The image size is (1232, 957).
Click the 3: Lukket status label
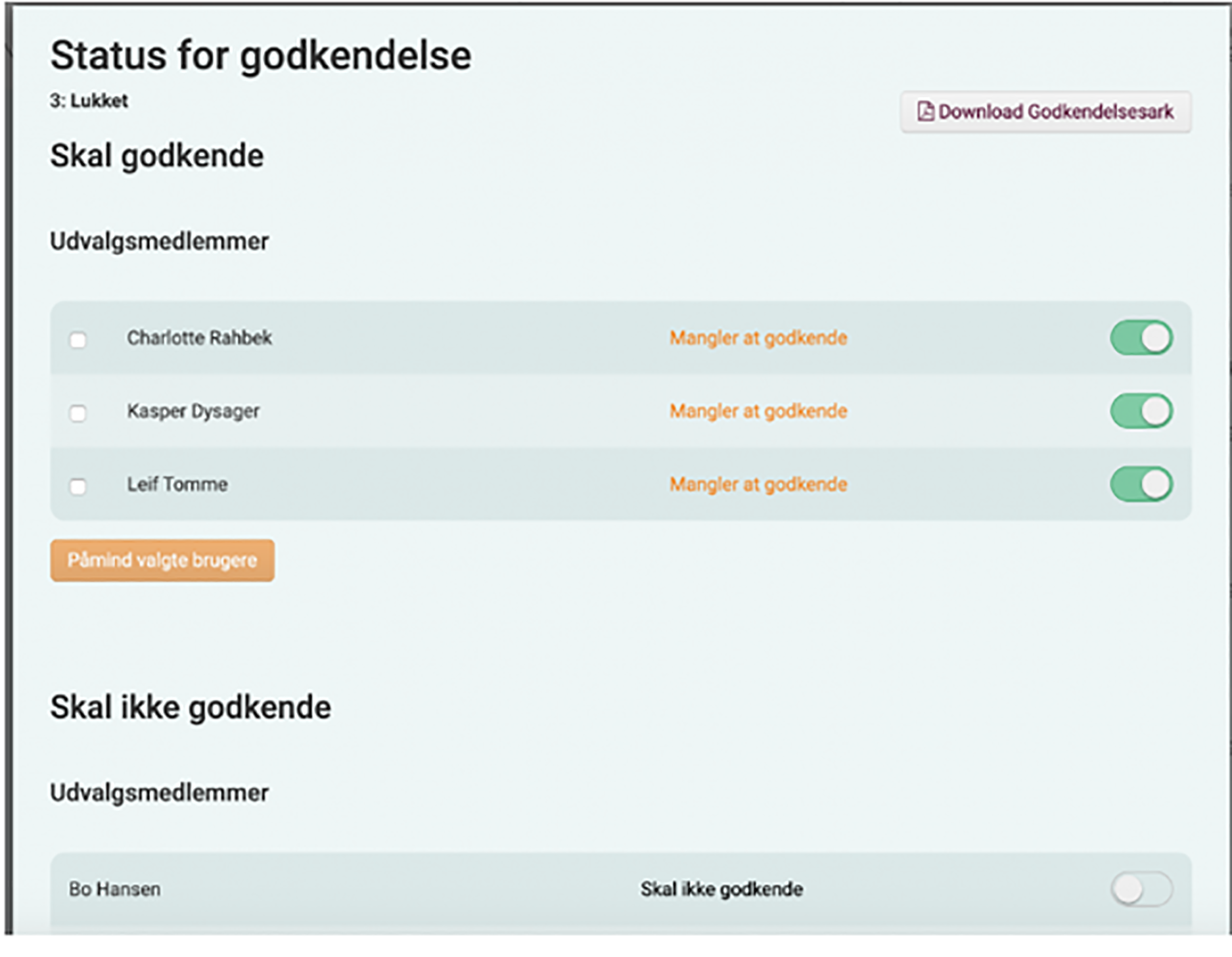89,101
